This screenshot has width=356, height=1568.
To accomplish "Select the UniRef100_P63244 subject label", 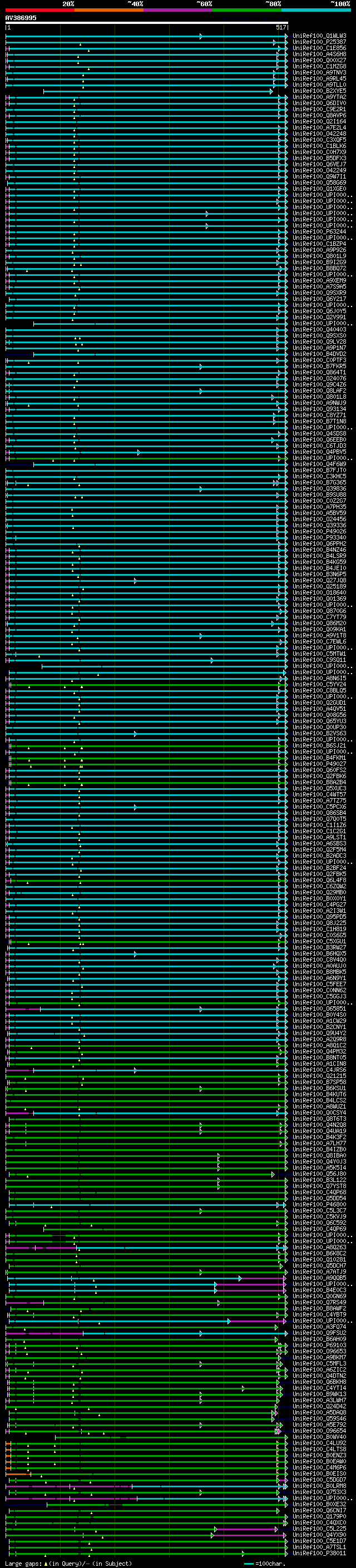I will (x=319, y=232).
